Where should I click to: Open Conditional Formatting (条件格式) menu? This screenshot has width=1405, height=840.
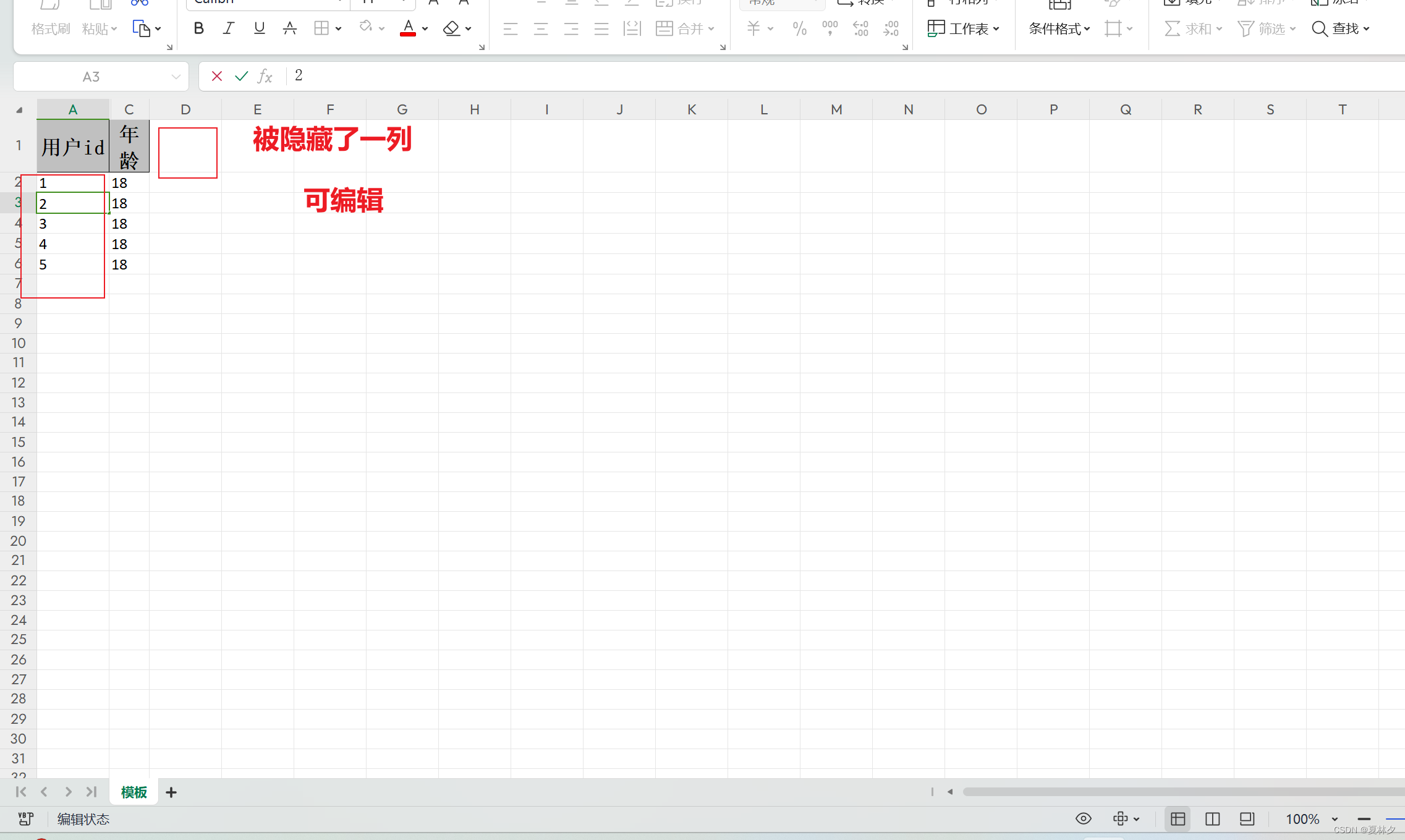1059,29
